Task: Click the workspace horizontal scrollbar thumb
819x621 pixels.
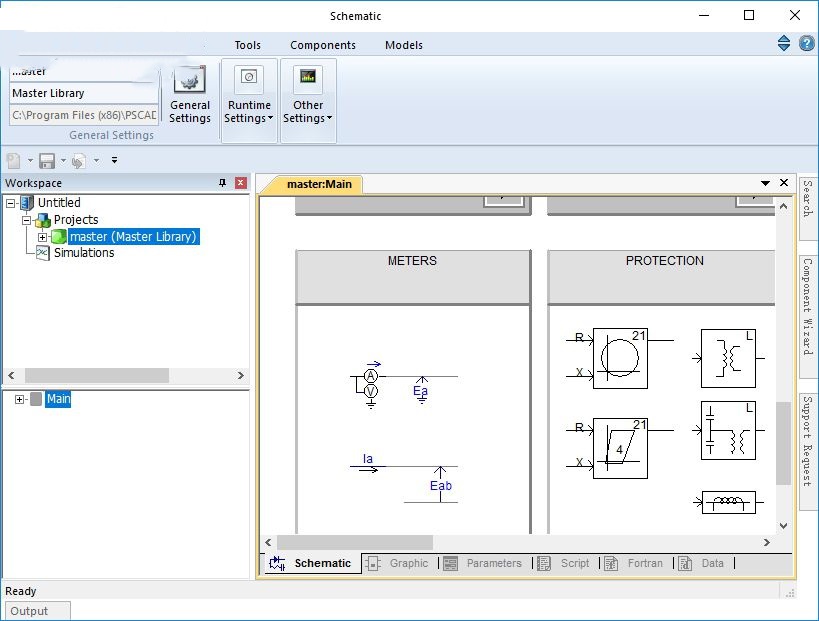Action: (x=97, y=375)
